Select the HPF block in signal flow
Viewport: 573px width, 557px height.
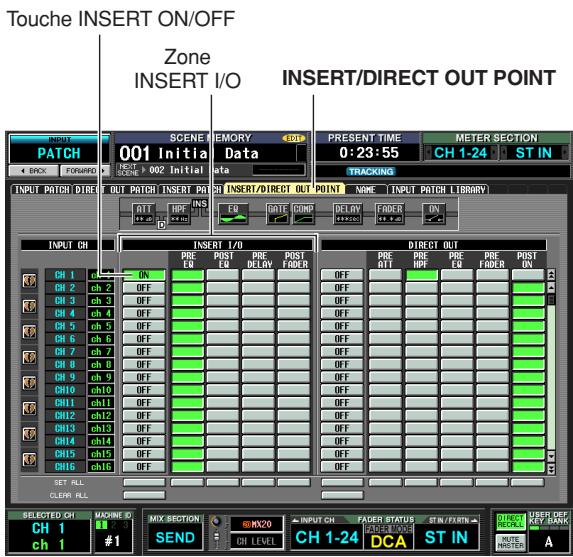point(179,213)
